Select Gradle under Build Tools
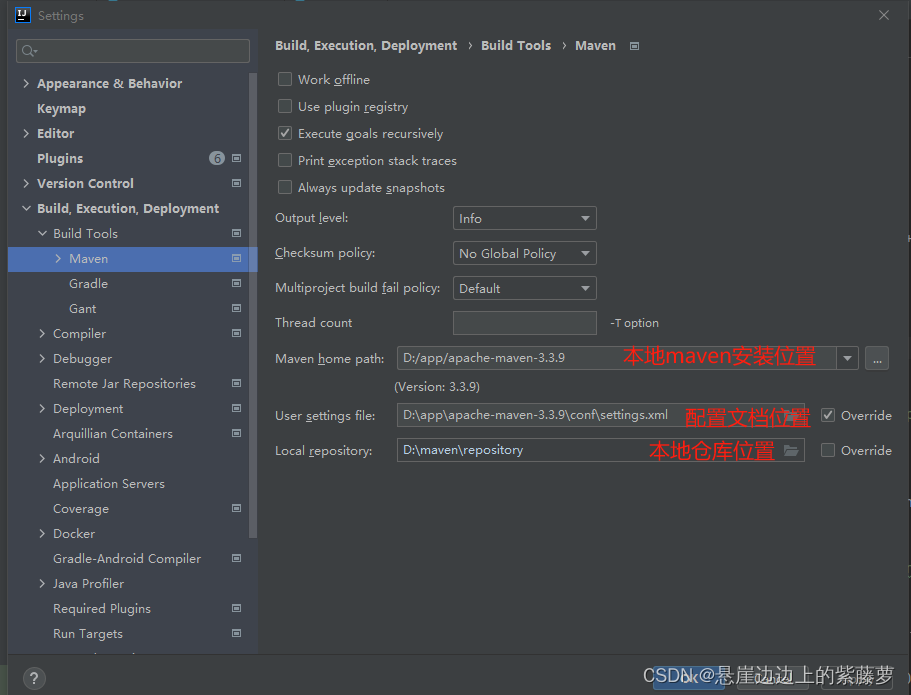This screenshot has height=695, width=911. [88, 284]
